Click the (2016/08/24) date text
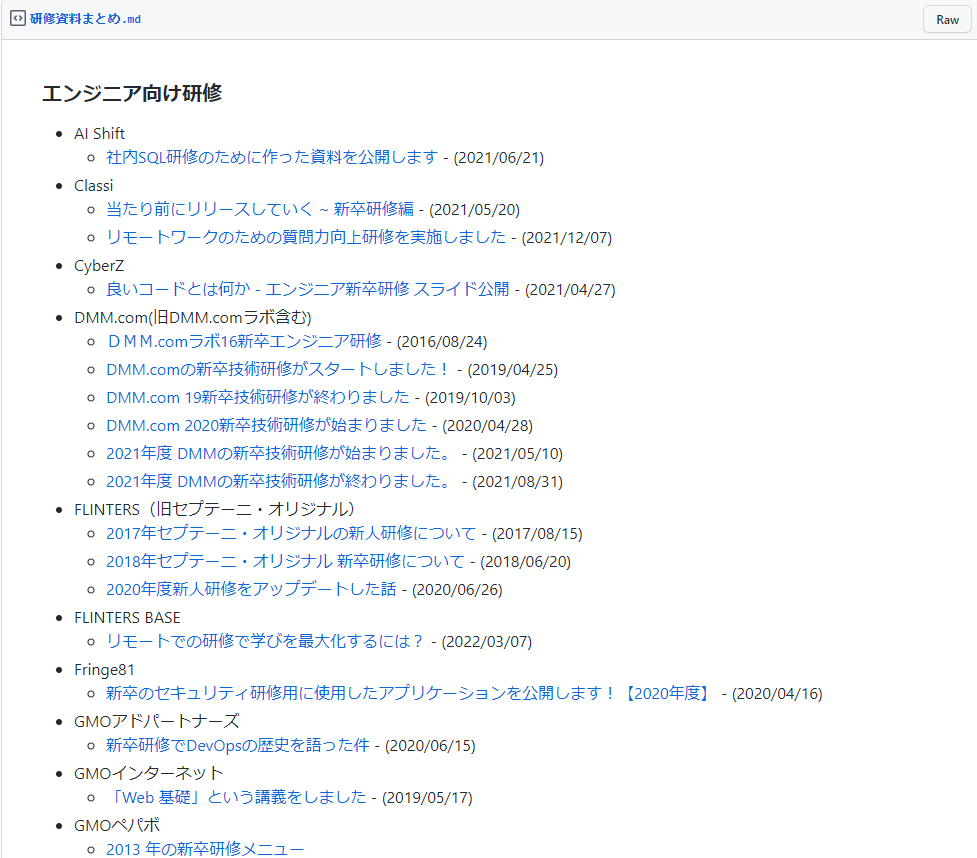The width and height of the screenshot is (977, 858). 442,342
